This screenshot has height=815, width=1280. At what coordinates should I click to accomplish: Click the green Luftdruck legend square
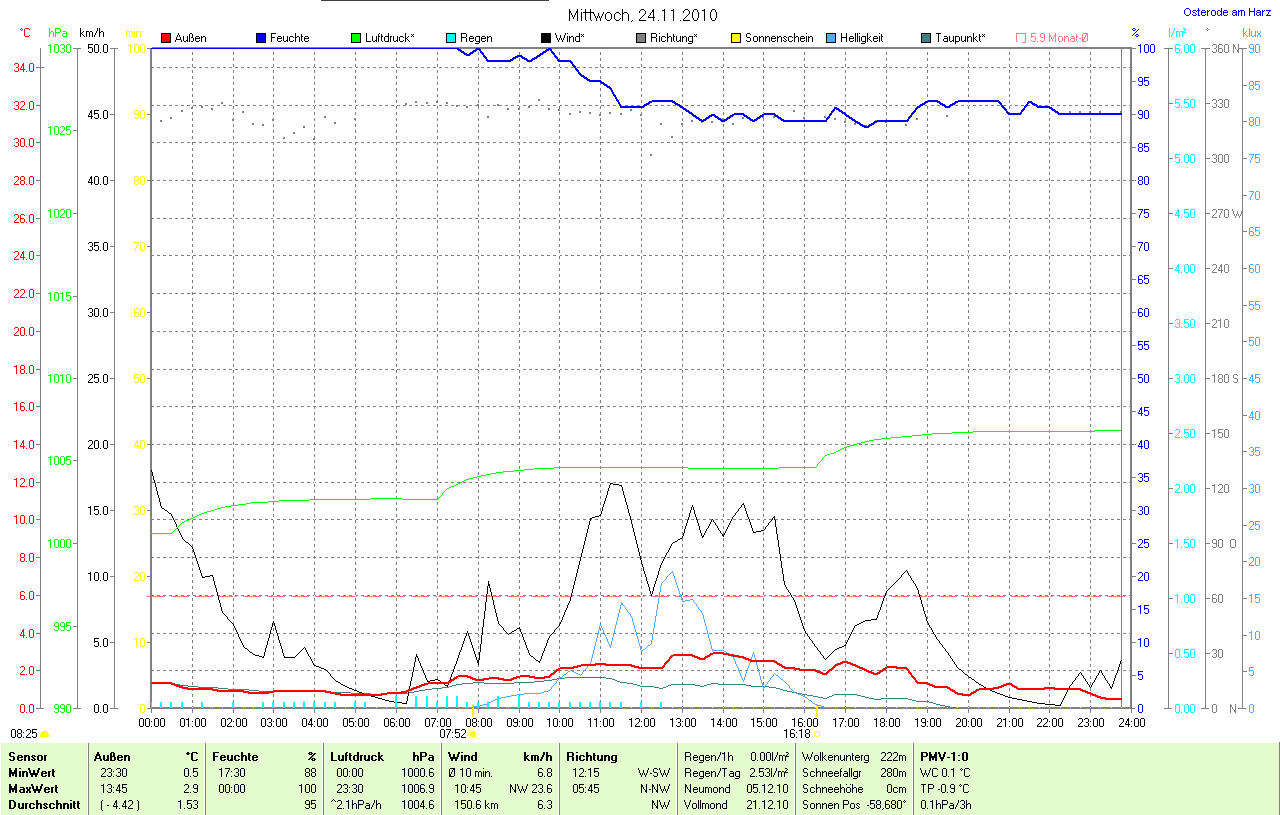(x=356, y=38)
